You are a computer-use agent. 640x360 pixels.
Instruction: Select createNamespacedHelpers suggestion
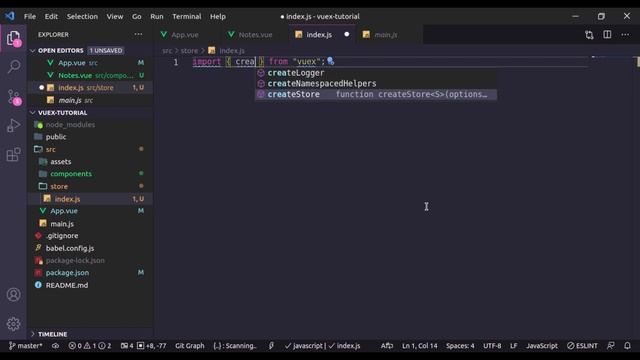(x=376, y=84)
